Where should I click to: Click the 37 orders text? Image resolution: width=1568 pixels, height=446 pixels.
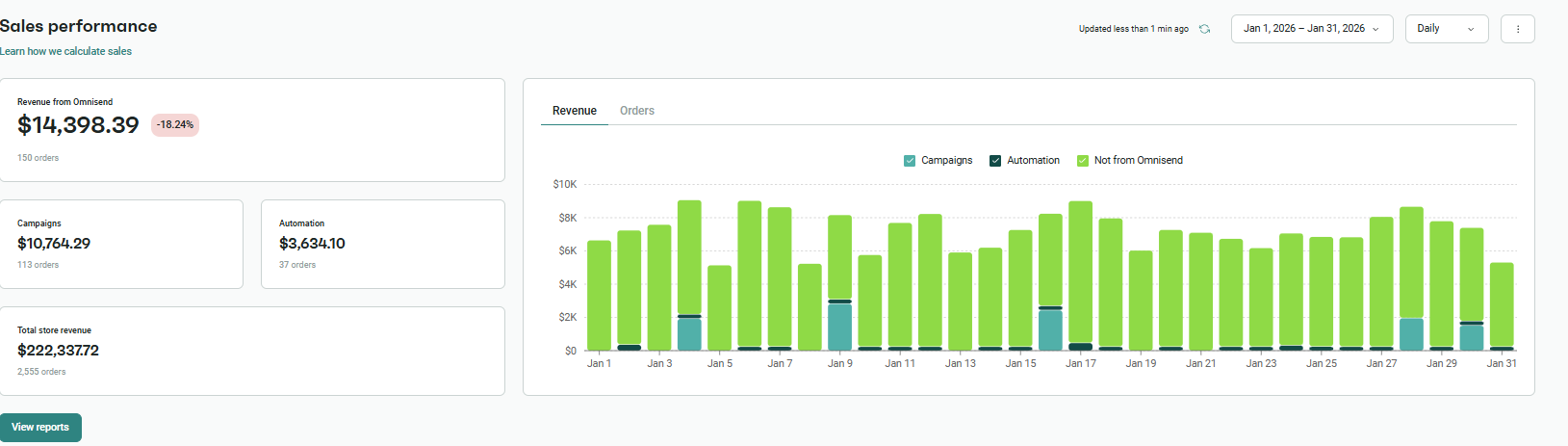(x=297, y=265)
